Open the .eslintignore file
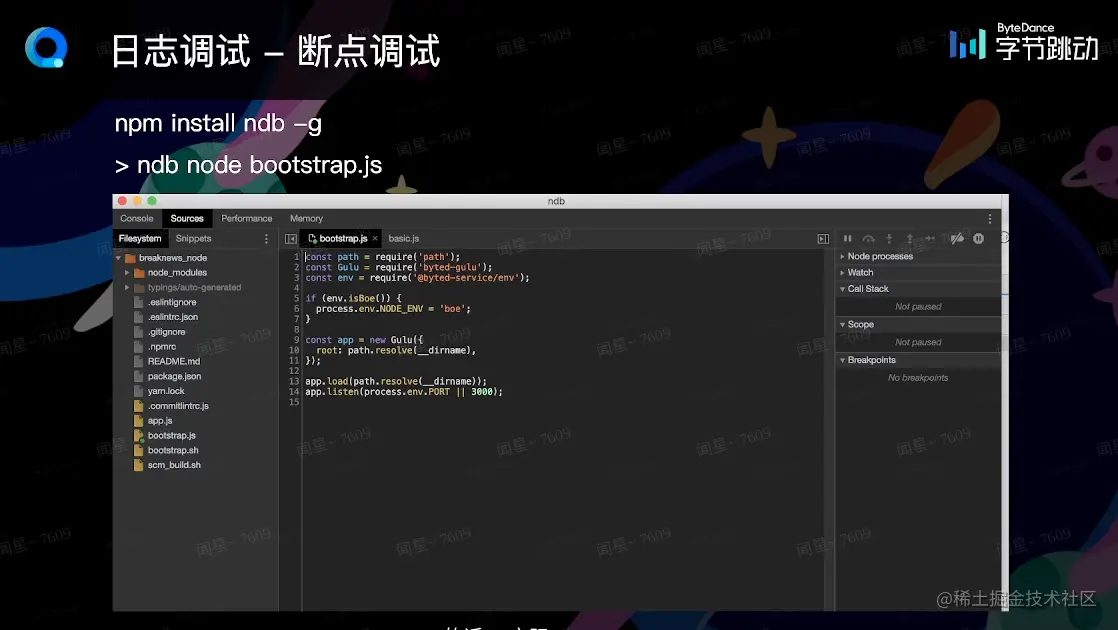Viewport: 1118px width, 630px height. tap(172, 302)
